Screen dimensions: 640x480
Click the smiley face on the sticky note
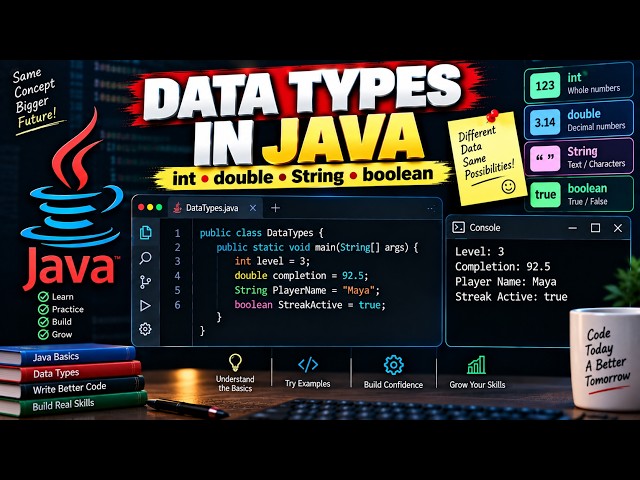[508, 187]
